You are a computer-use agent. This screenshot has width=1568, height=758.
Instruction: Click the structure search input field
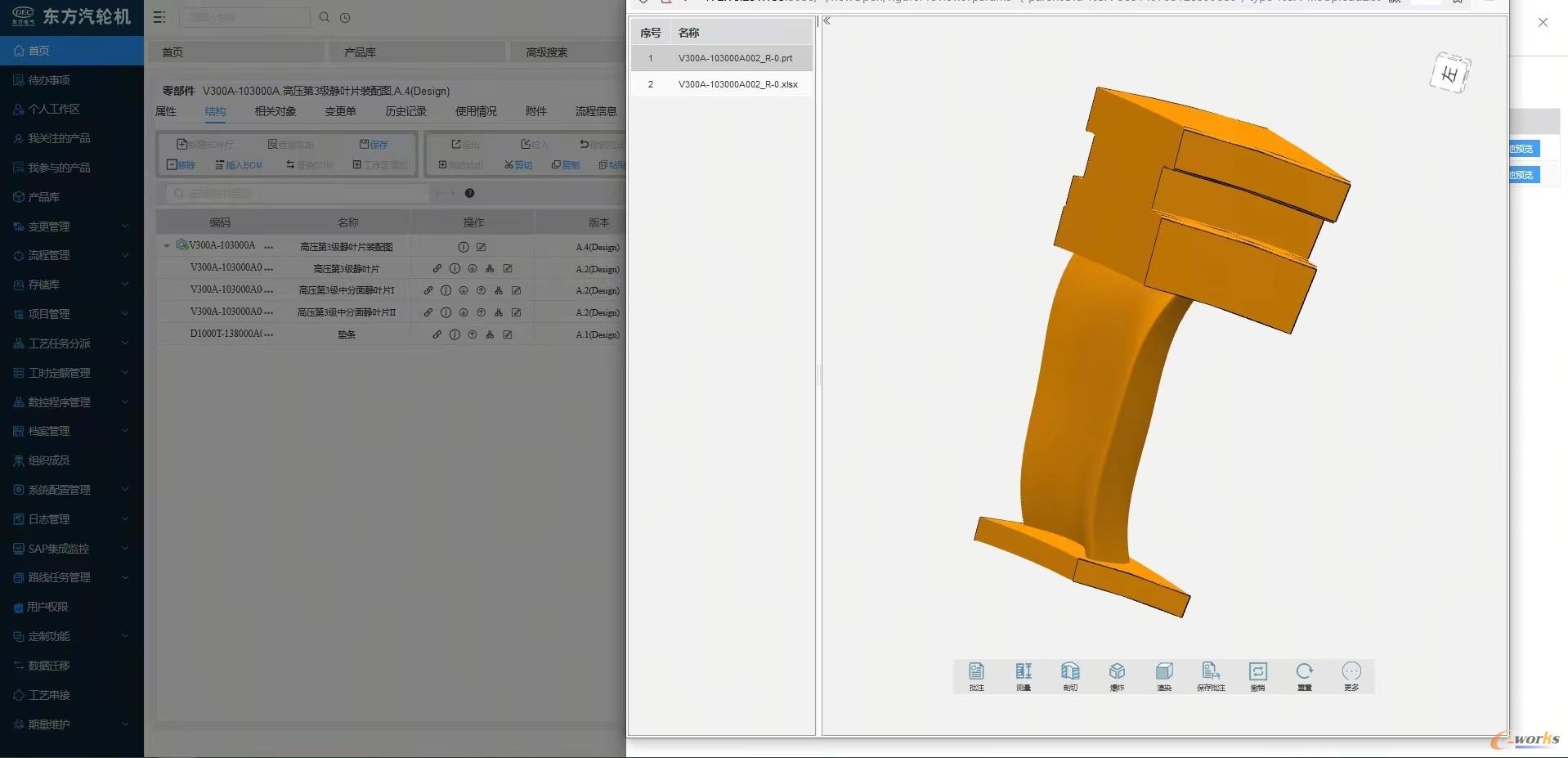(x=298, y=194)
